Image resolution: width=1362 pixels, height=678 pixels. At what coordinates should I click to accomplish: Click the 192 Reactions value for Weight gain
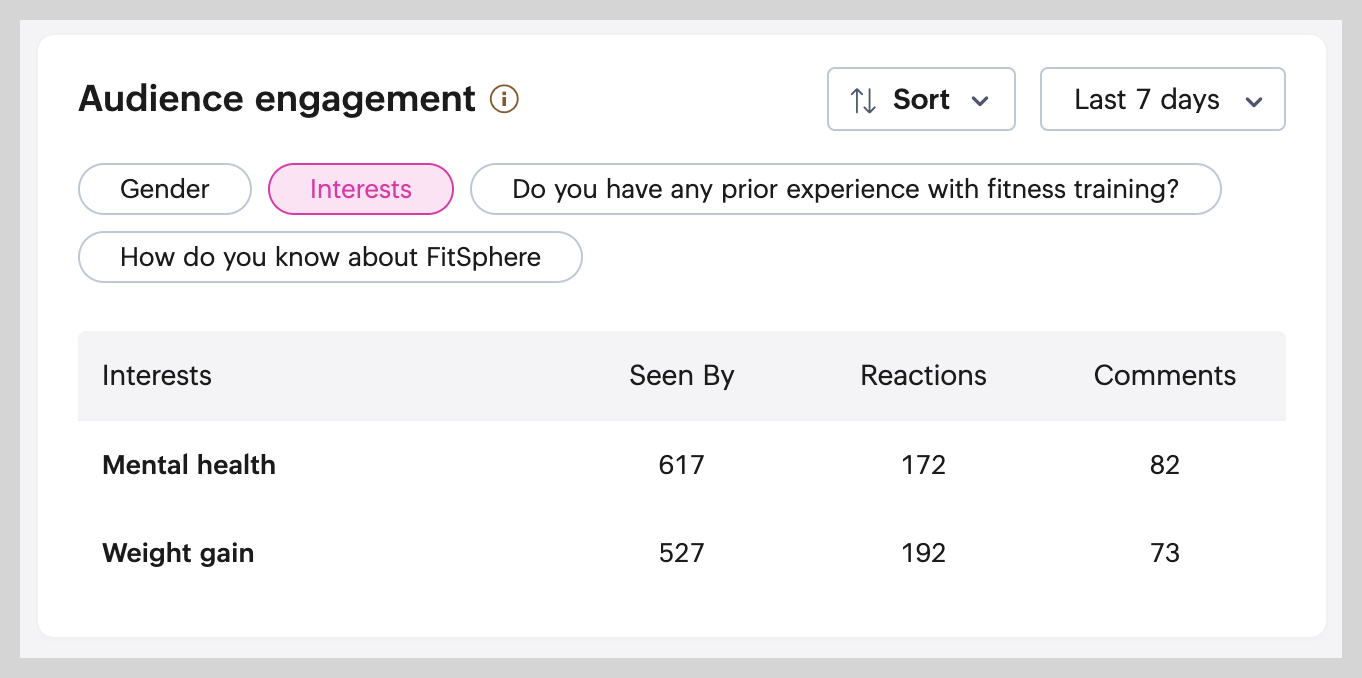[923, 553]
